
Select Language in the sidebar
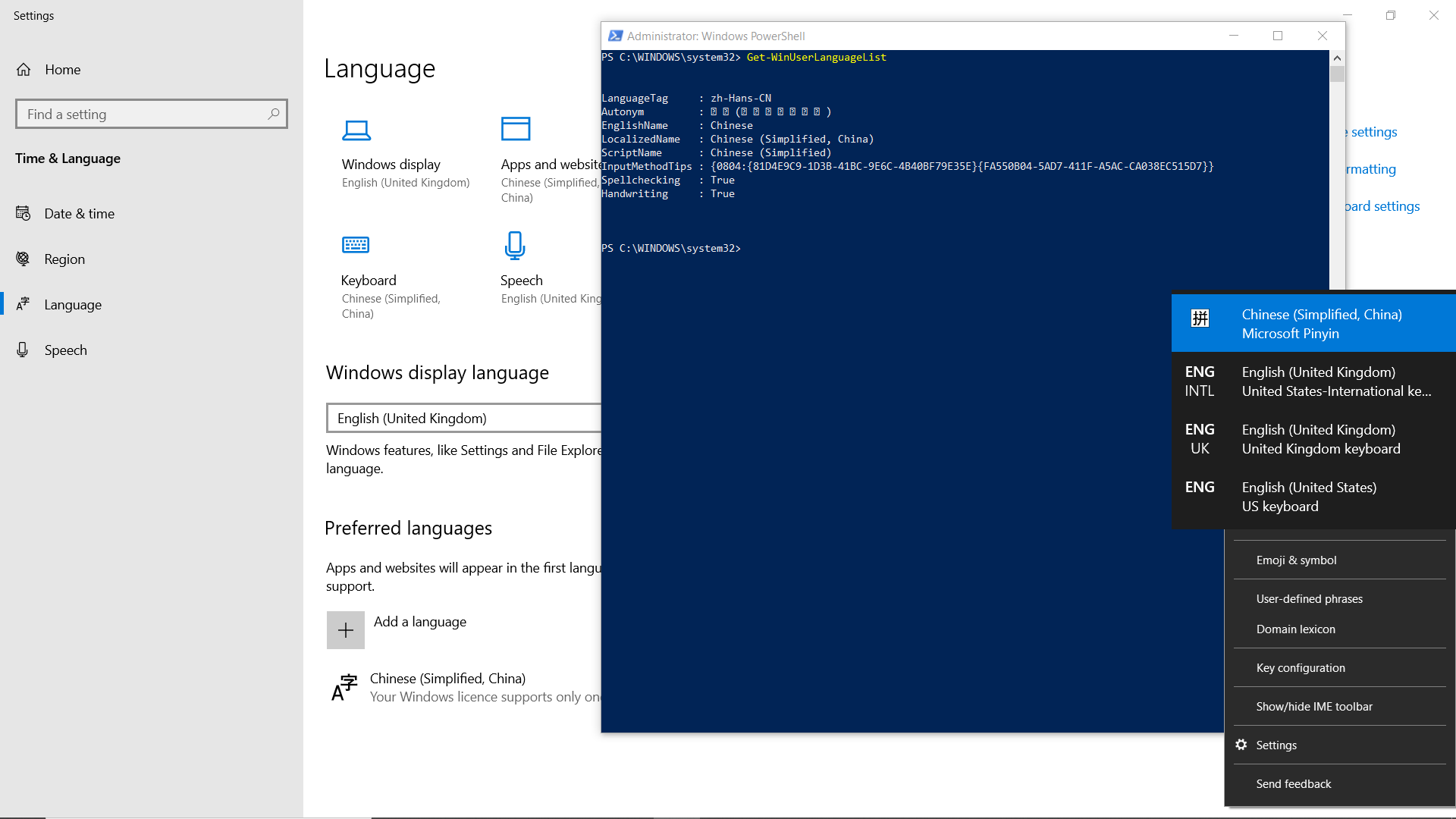coord(152,305)
